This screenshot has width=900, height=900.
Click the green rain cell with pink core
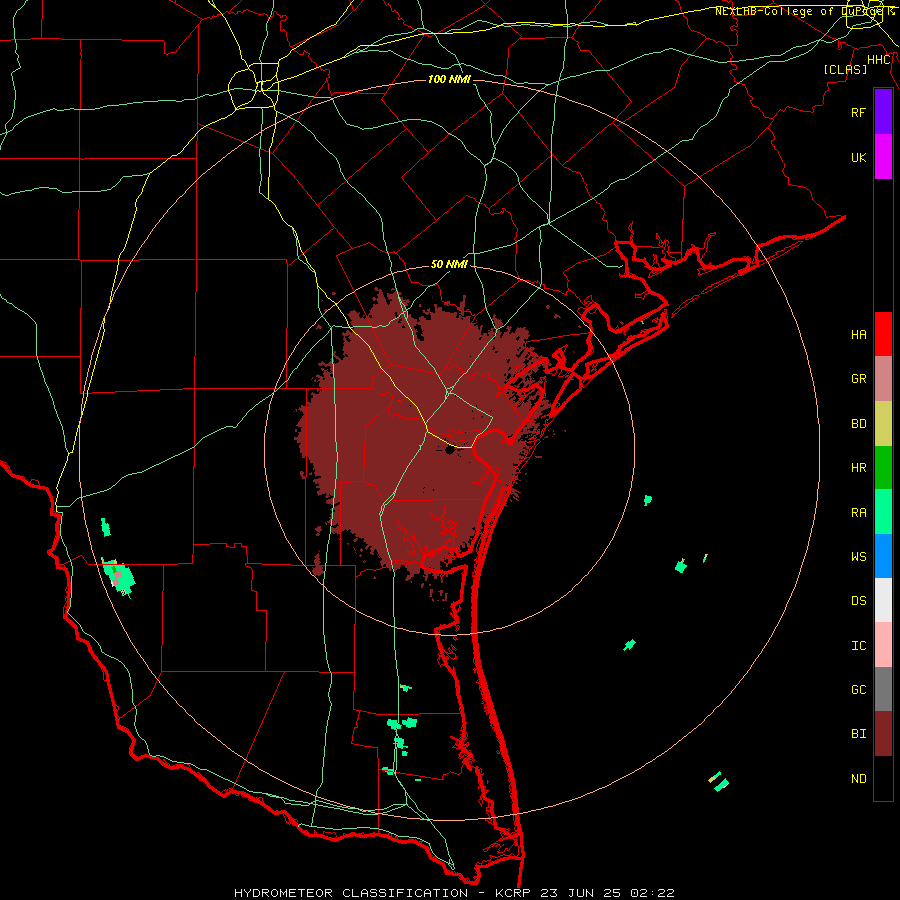point(119,577)
